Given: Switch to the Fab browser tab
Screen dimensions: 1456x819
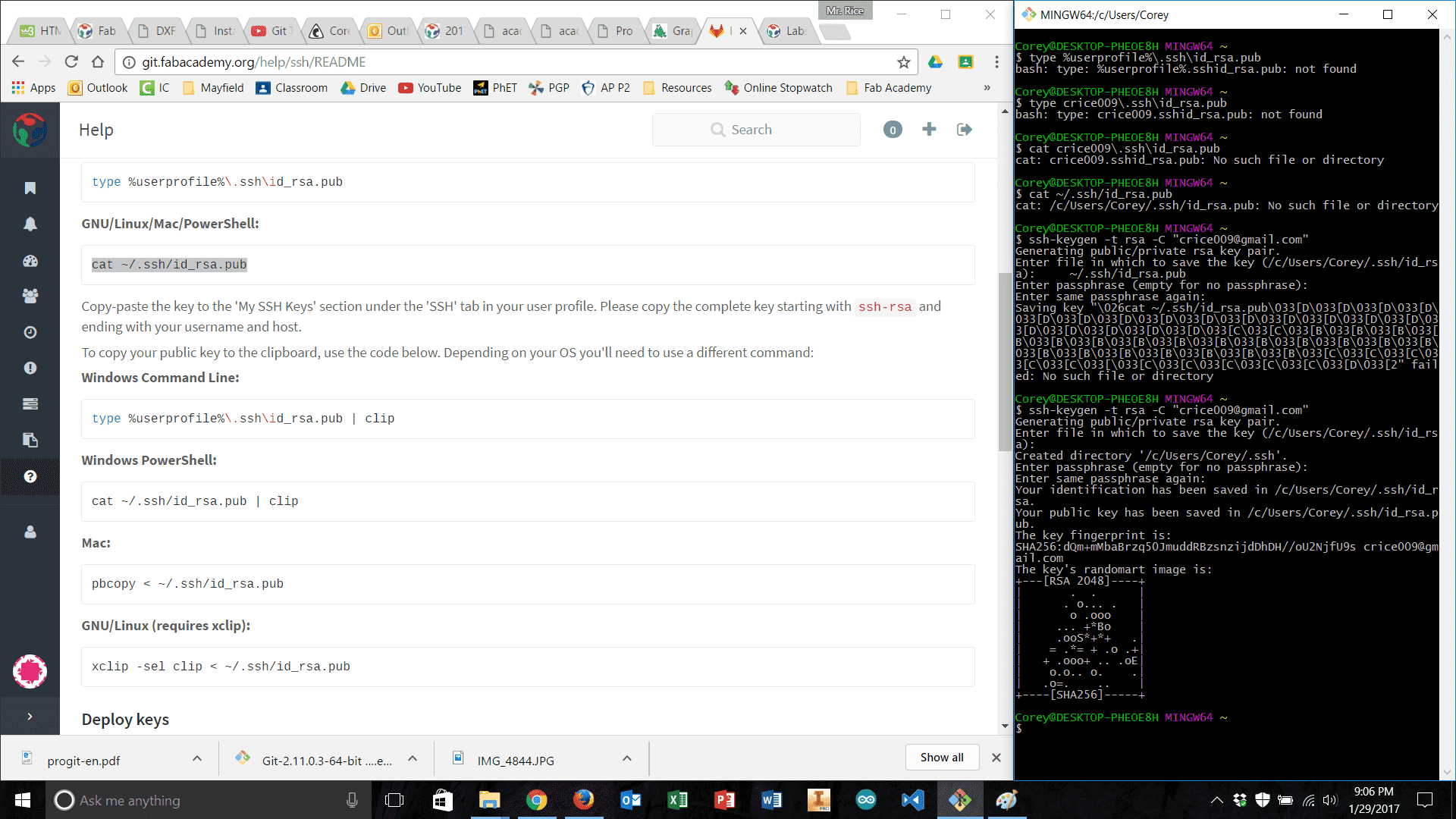Looking at the screenshot, I should pyautogui.click(x=99, y=31).
